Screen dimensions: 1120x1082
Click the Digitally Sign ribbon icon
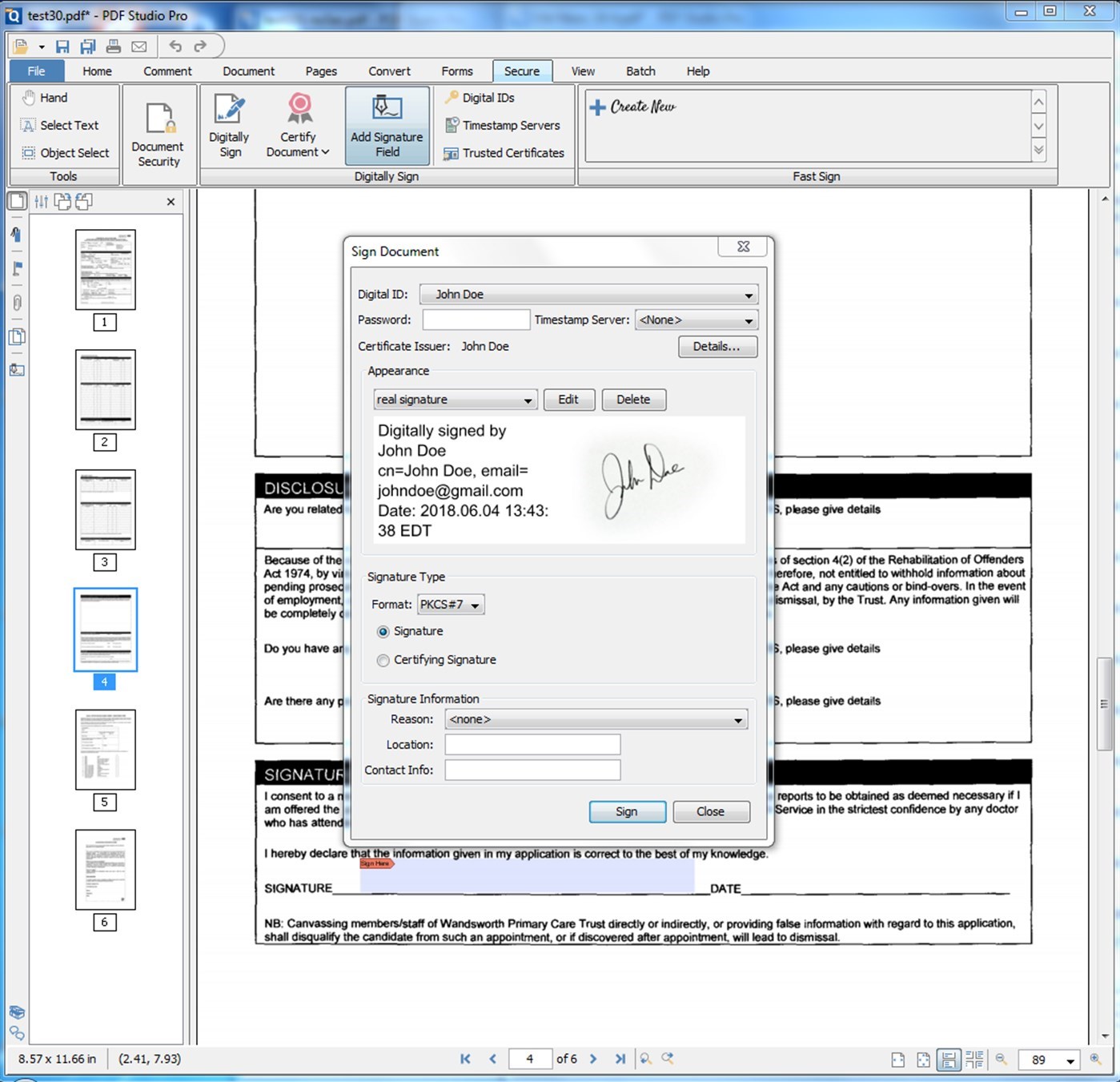(x=230, y=125)
